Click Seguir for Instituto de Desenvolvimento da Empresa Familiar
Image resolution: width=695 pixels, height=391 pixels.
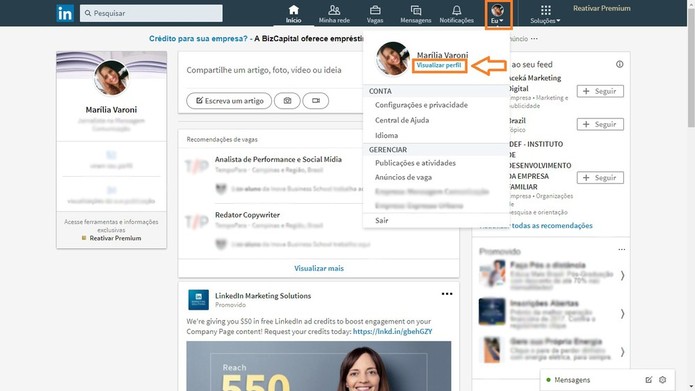[x=600, y=177]
